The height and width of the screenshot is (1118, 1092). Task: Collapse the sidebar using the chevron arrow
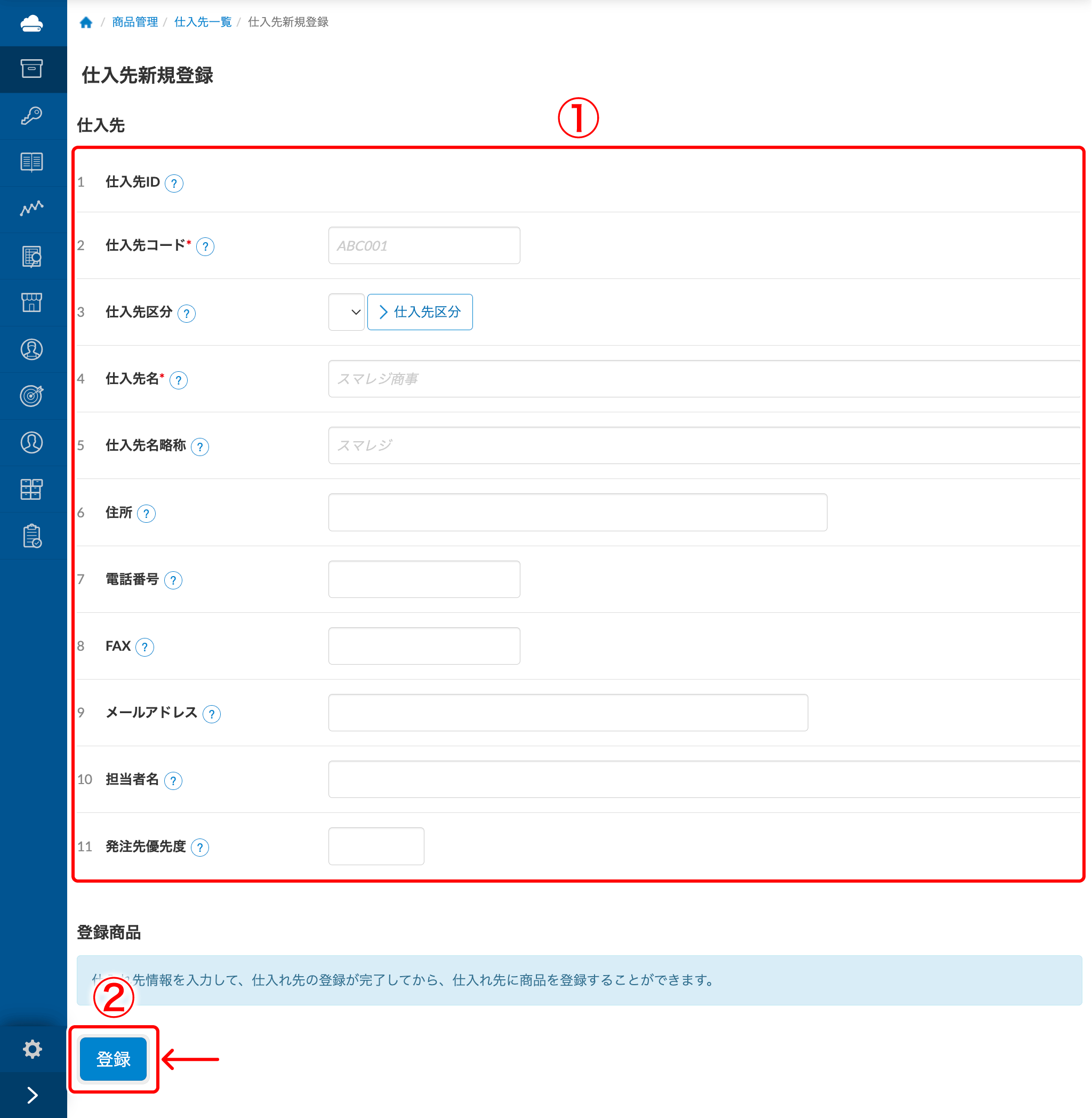click(33, 1093)
